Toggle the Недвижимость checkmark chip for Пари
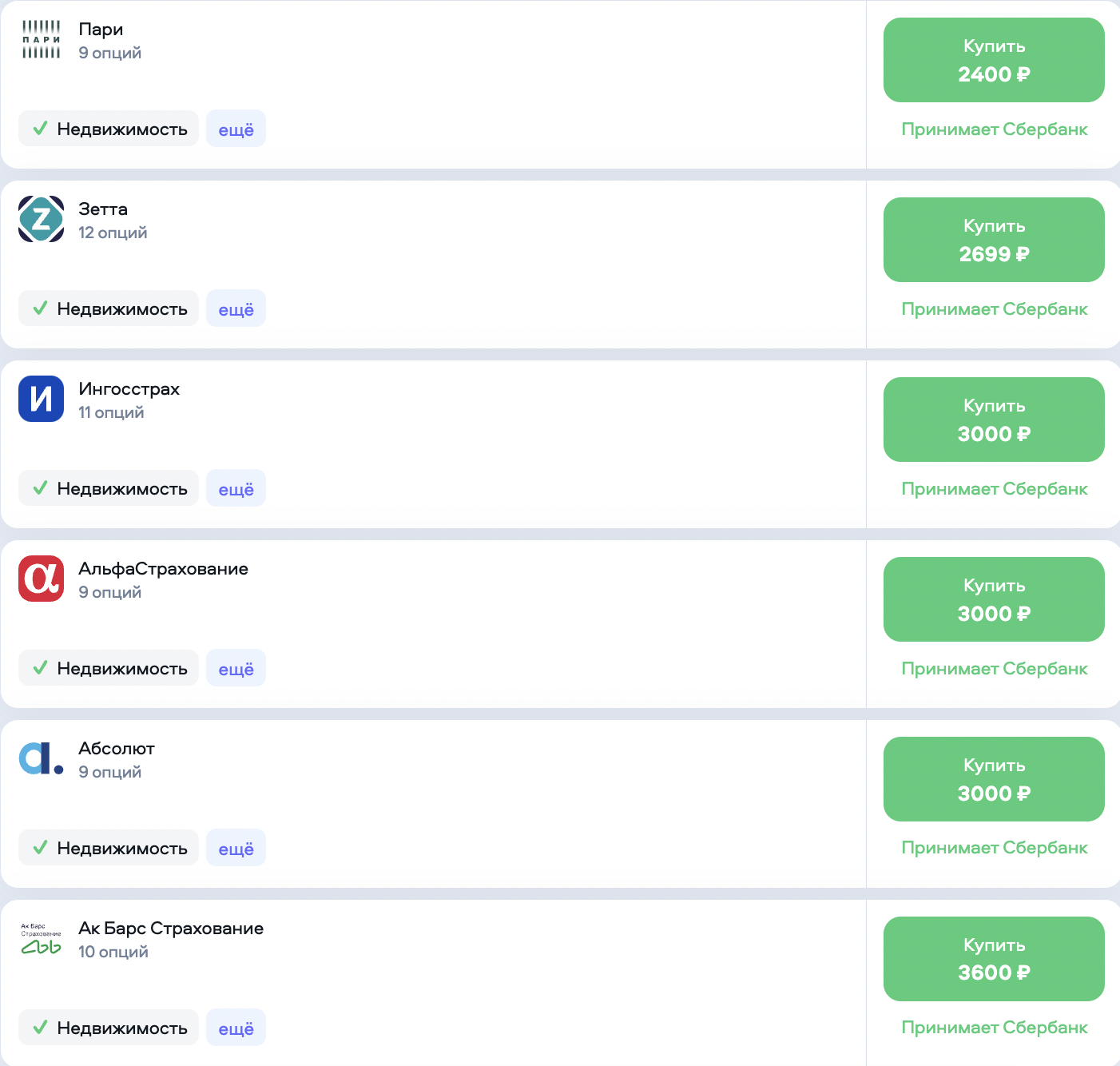 pos(109,129)
